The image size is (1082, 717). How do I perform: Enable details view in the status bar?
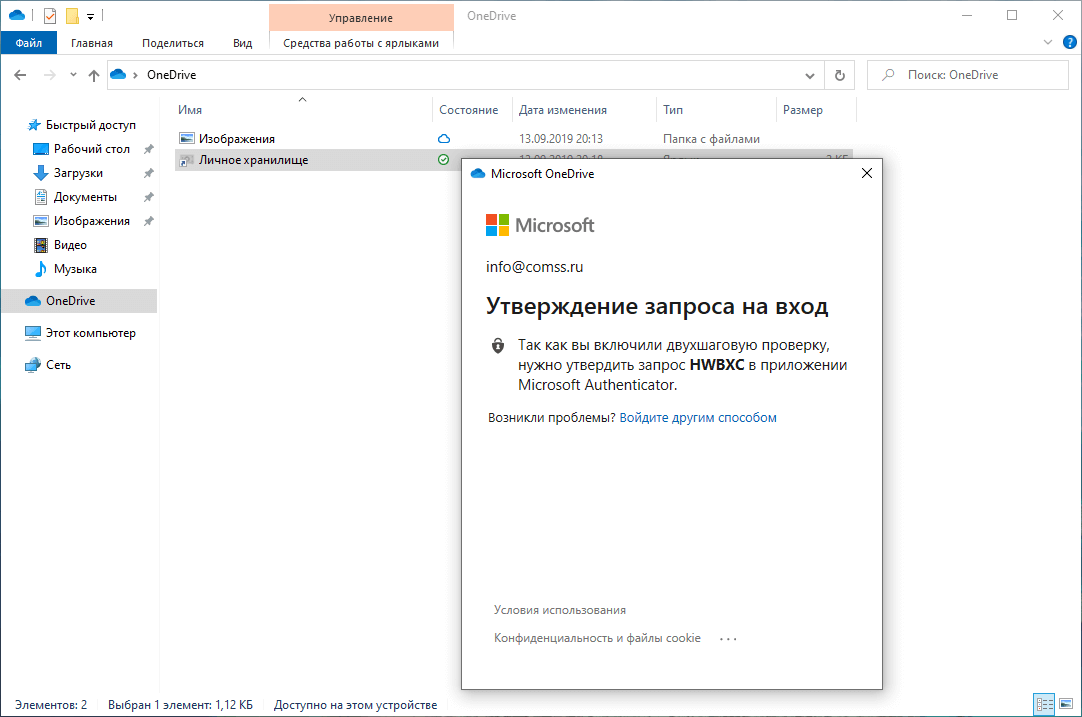[1044, 703]
